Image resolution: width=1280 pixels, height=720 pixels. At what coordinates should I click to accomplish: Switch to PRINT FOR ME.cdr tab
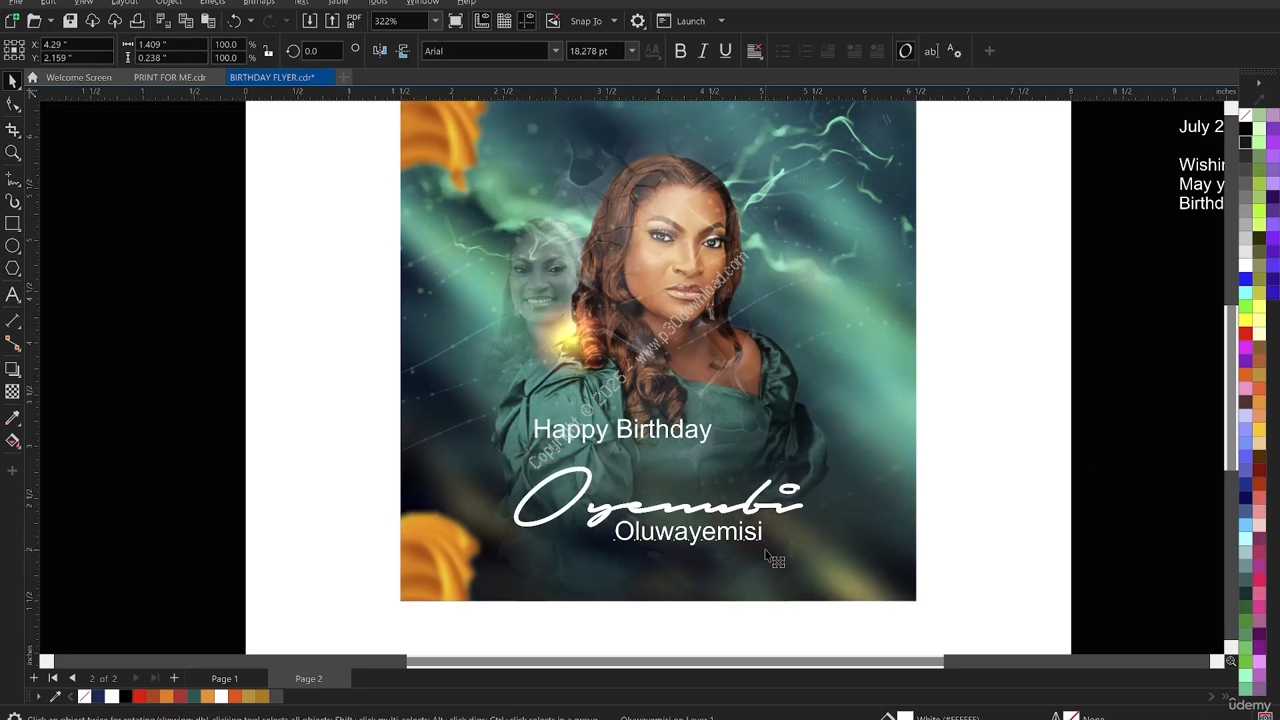coord(170,77)
